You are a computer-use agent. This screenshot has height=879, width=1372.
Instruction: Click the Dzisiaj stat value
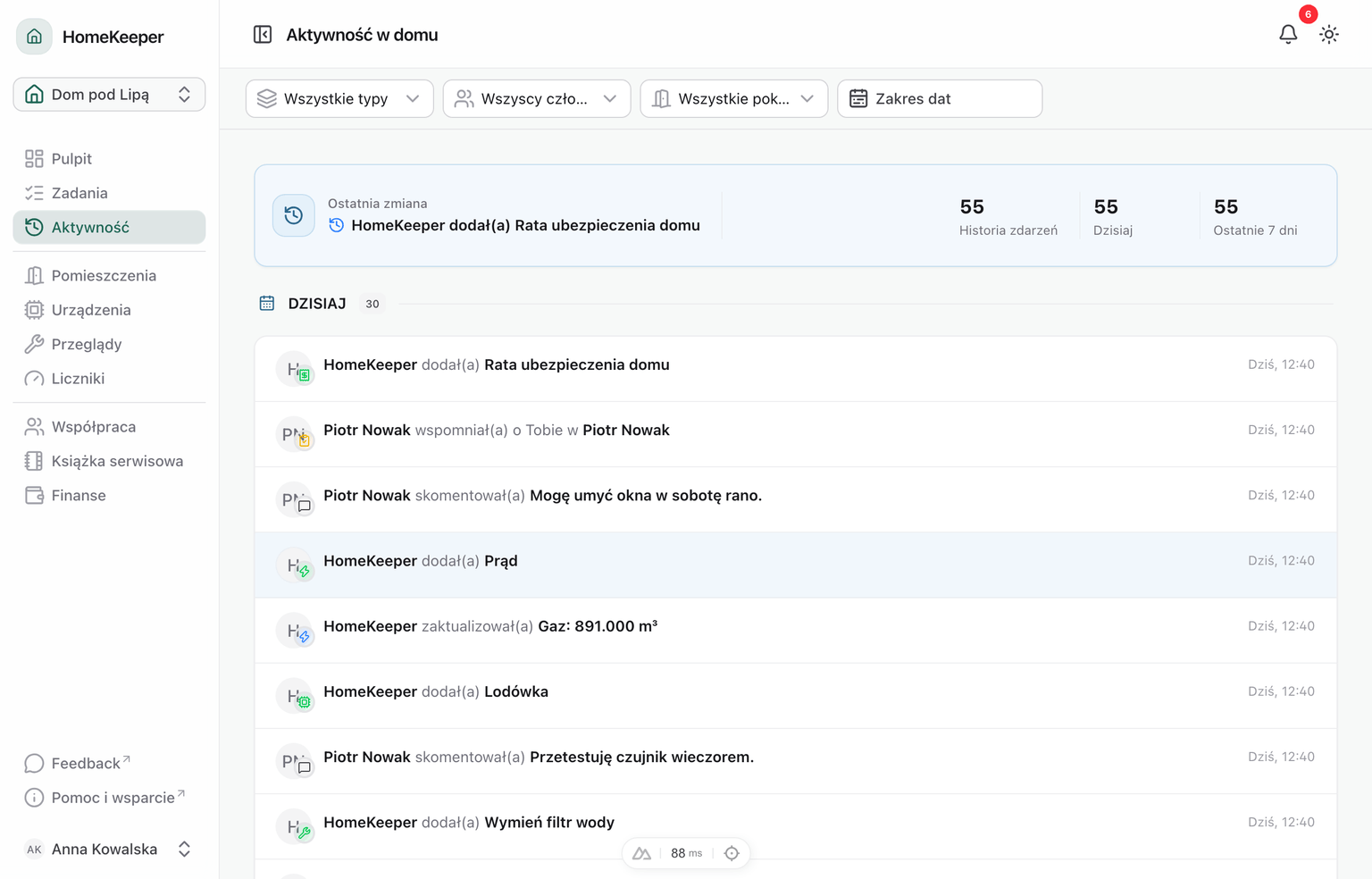click(x=1106, y=207)
